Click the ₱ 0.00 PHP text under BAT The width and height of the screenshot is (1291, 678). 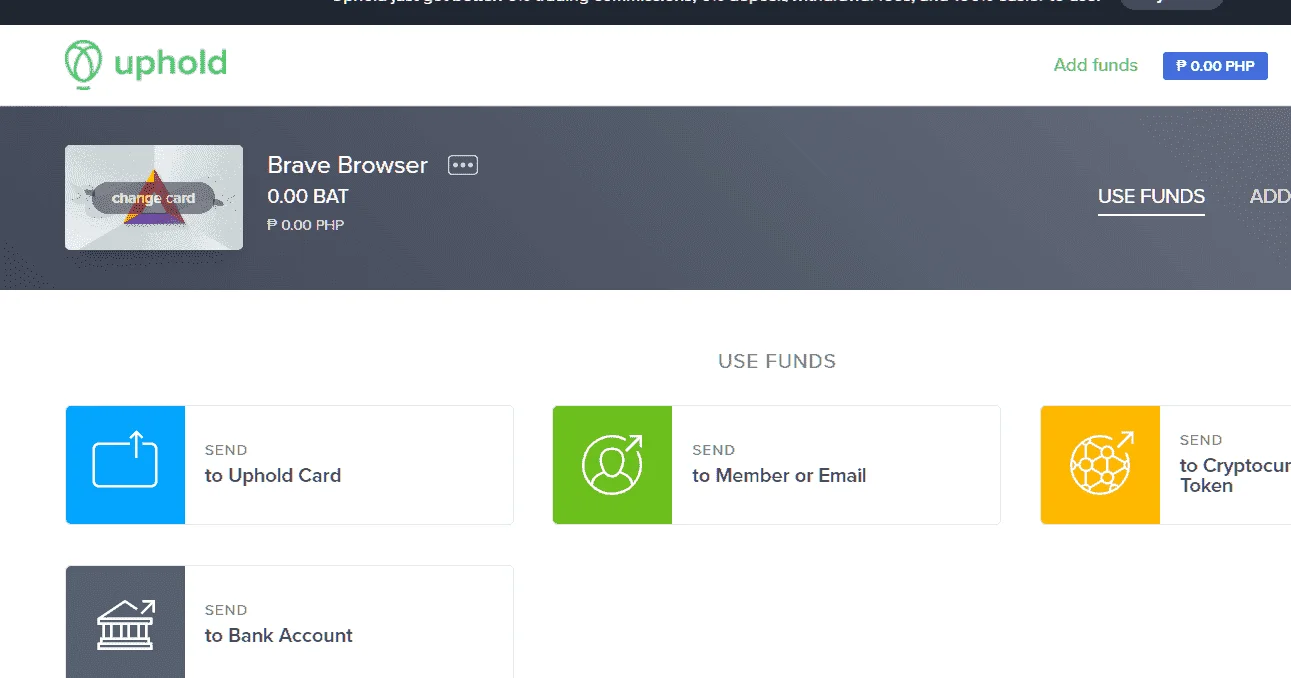305,225
